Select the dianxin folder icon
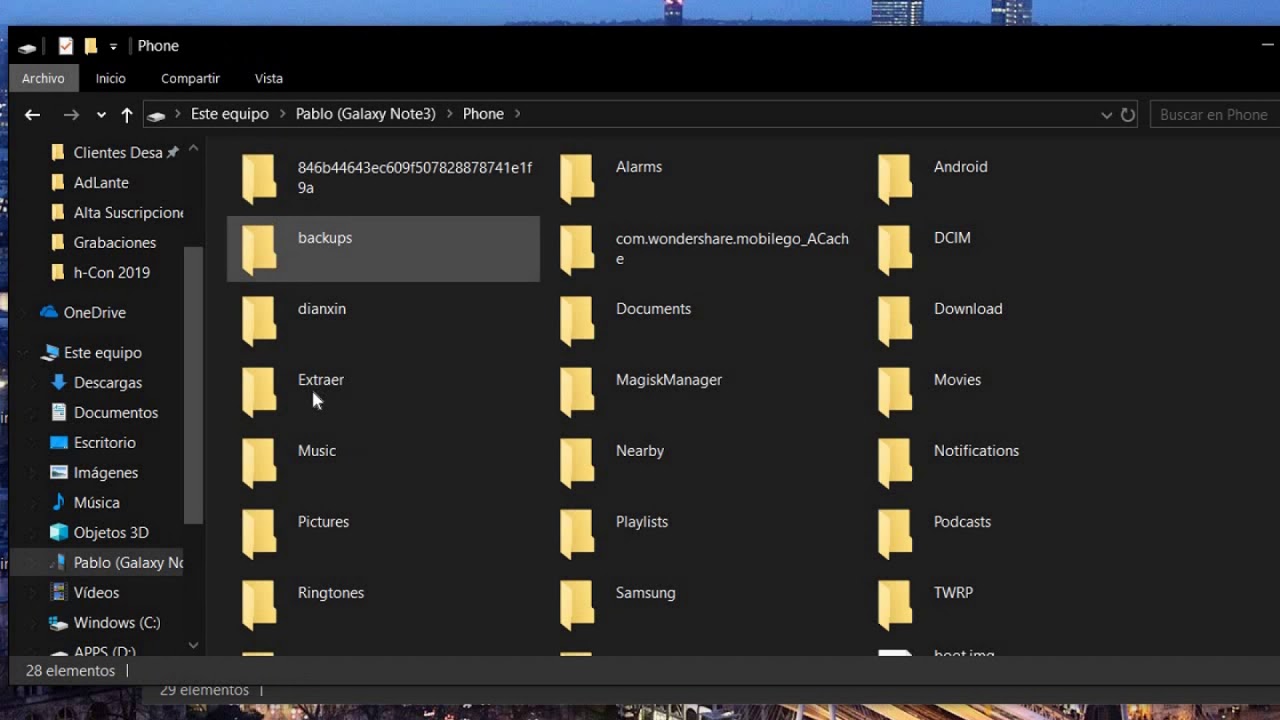Image resolution: width=1280 pixels, height=720 pixels. pos(259,320)
